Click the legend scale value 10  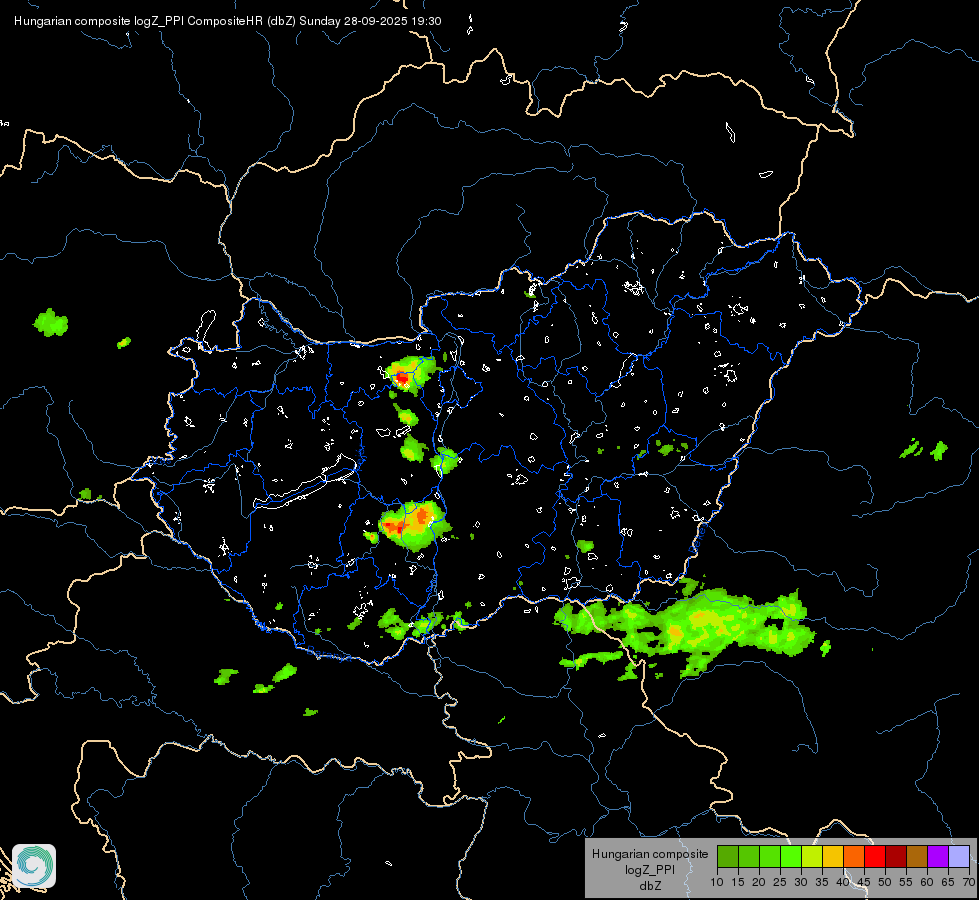click(717, 883)
